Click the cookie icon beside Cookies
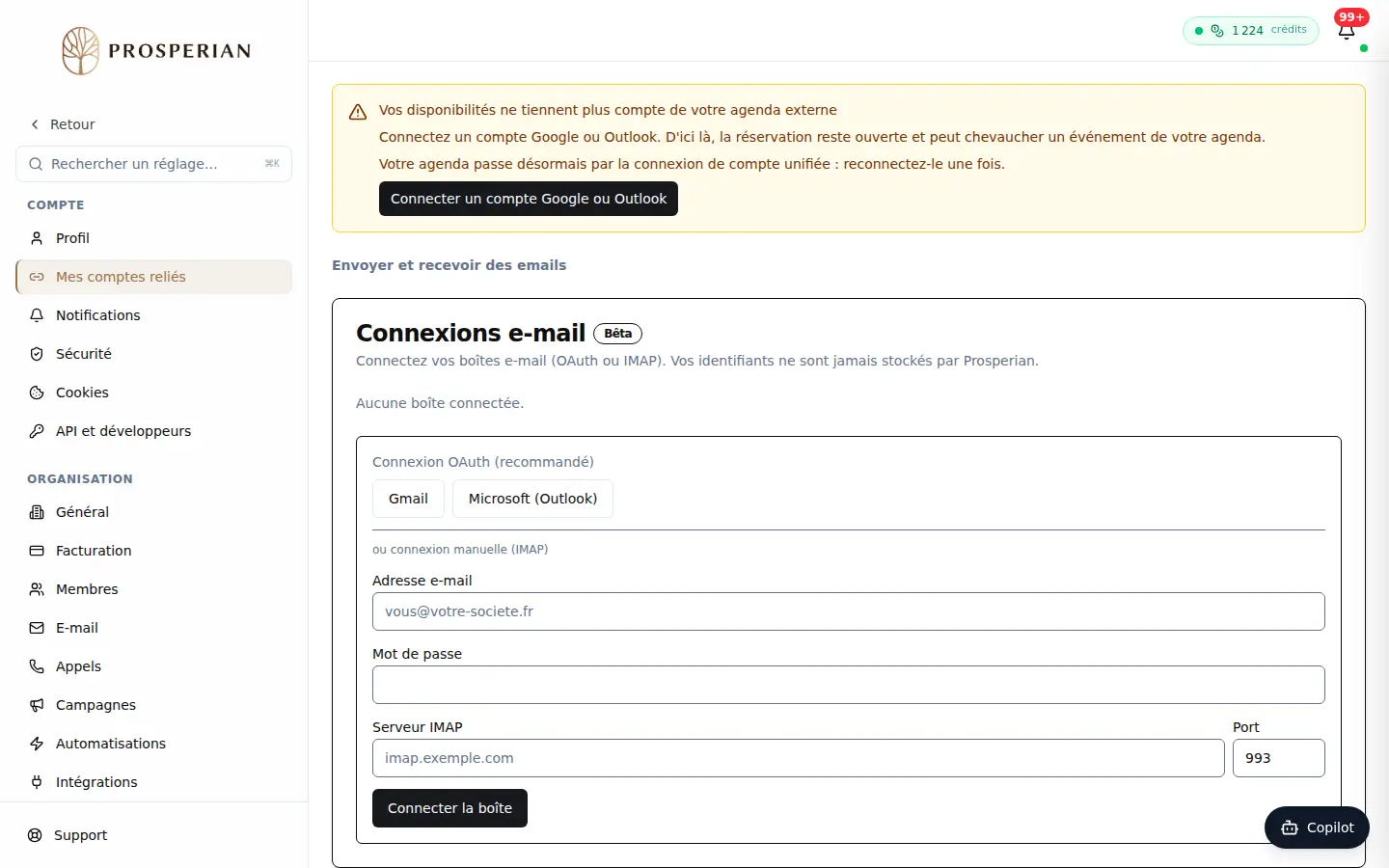The image size is (1389, 868). [x=37, y=393]
